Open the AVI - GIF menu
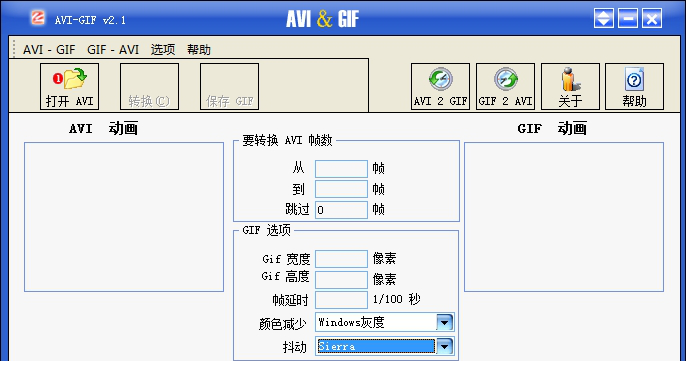 [x=49, y=49]
